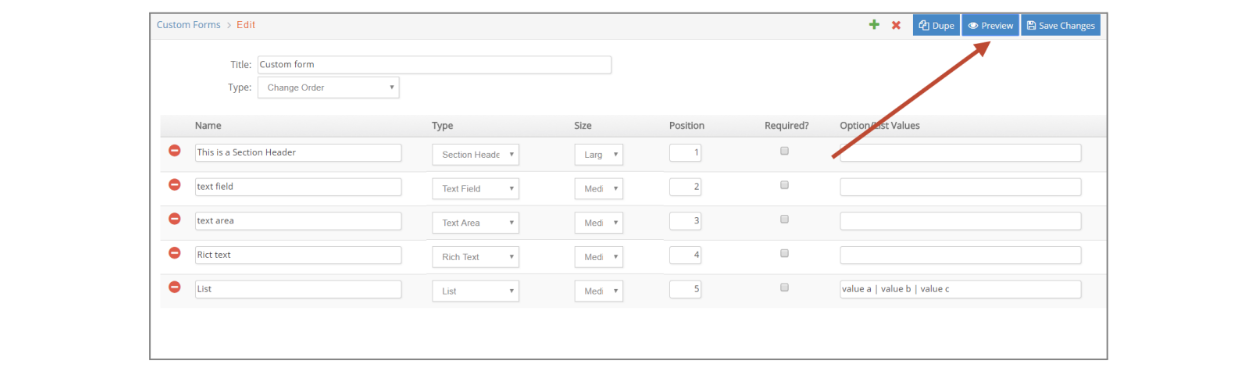Click the green plus add field icon
The height and width of the screenshot is (372, 1246).
[874, 25]
